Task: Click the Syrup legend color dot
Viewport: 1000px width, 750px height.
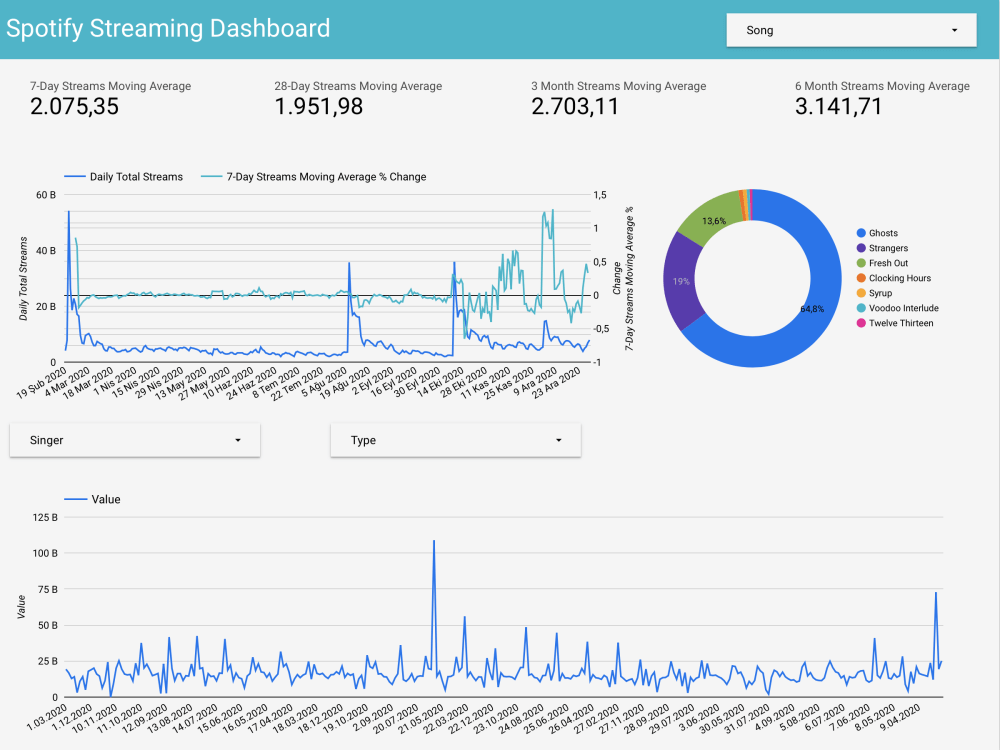Action: pos(861,293)
